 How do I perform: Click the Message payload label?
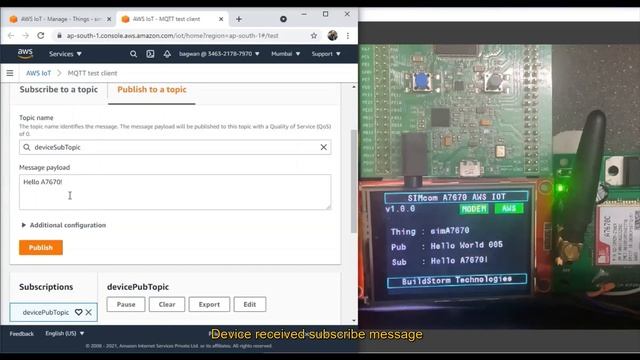(44, 168)
